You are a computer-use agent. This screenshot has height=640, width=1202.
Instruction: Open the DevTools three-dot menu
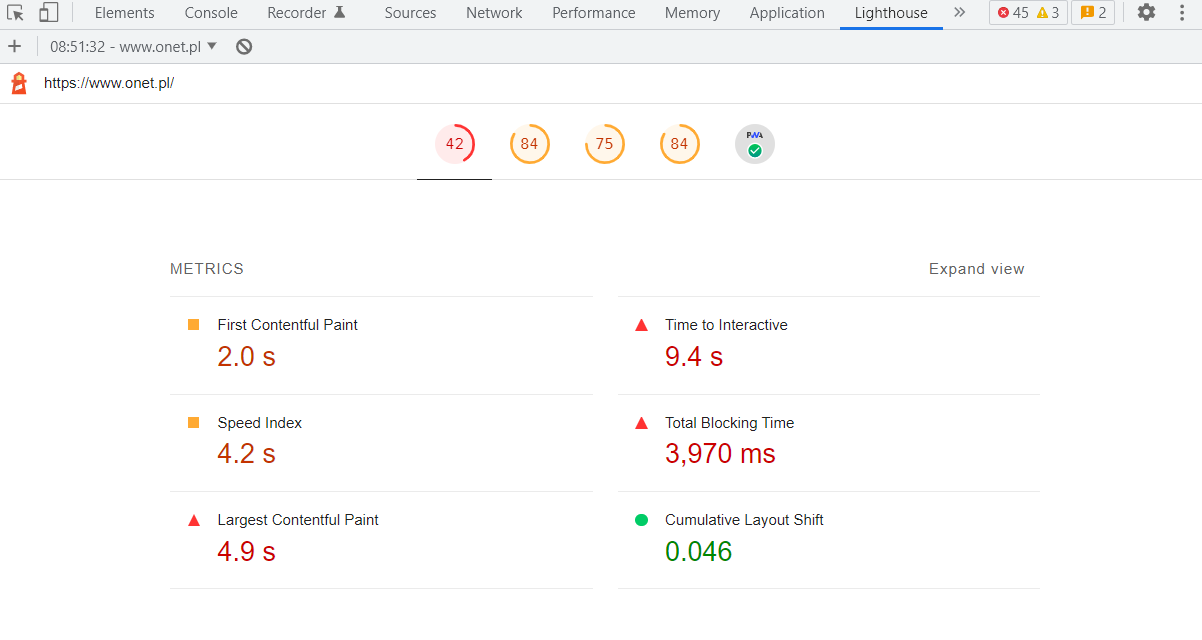[x=1183, y=13]
